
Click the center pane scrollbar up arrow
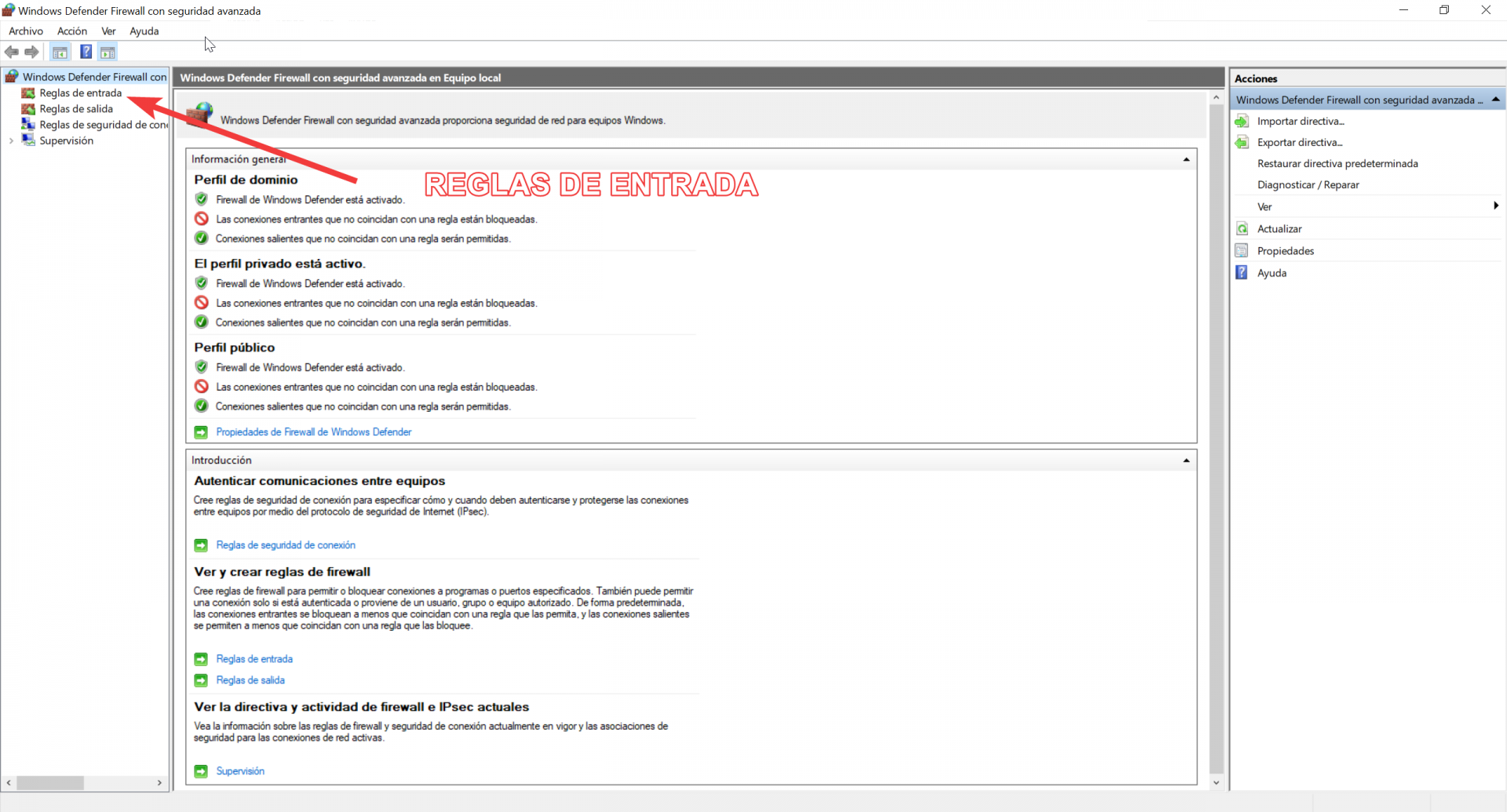coord(1216,98)
